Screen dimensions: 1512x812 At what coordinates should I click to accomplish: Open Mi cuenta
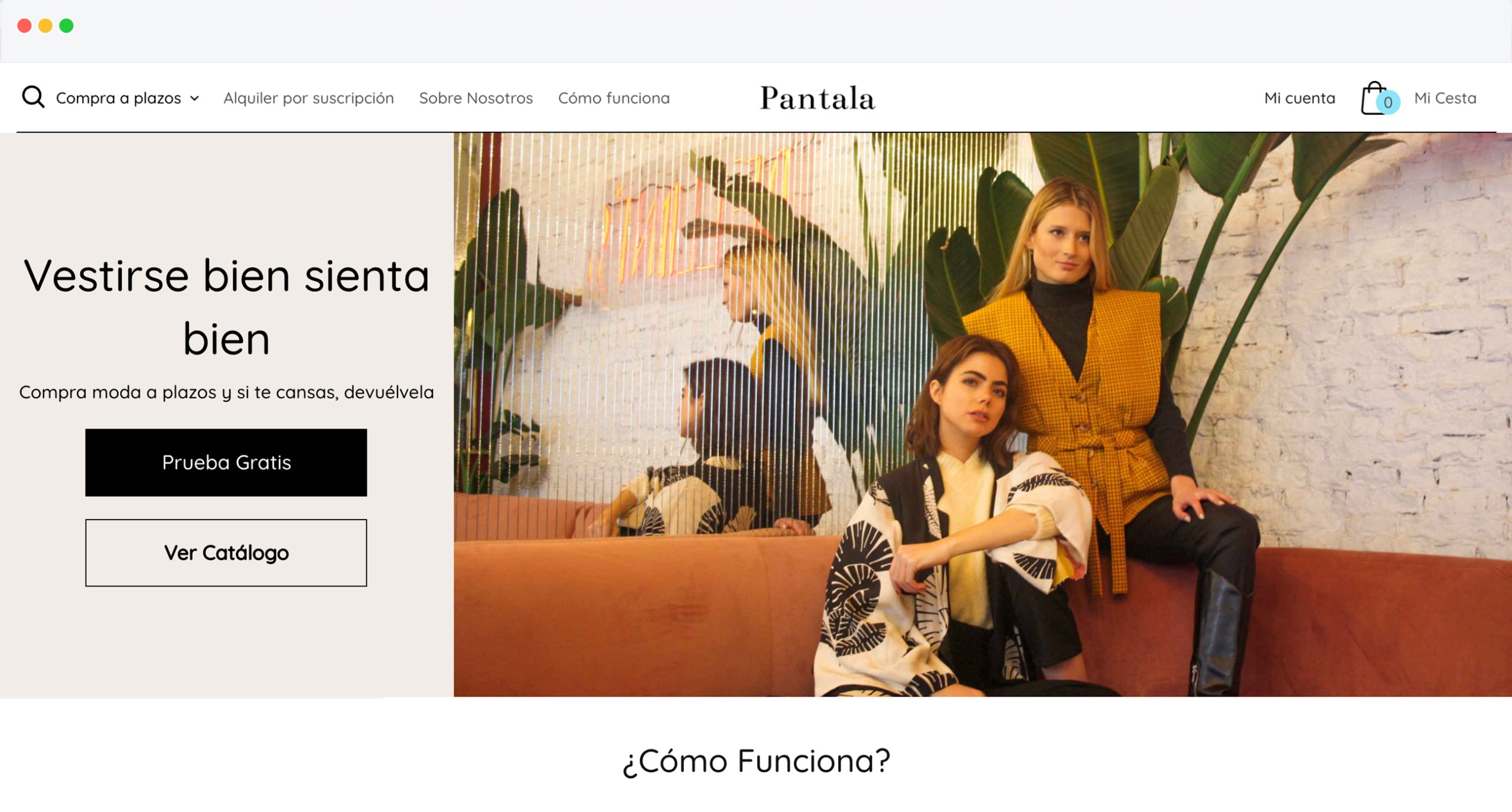pyautogui.click(x=1299, y=98)
